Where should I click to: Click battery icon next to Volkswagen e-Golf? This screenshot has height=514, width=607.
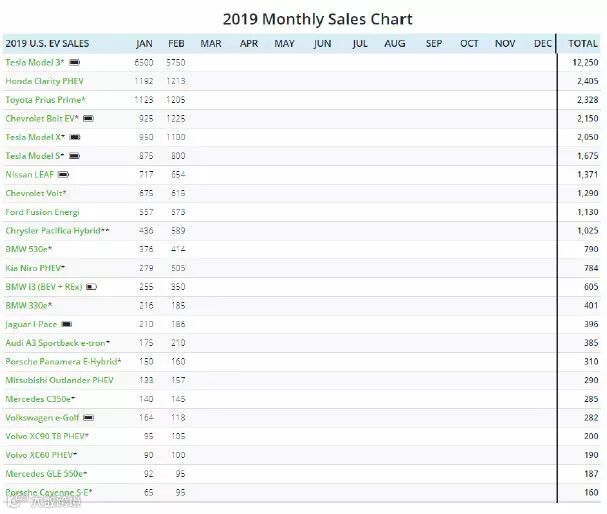click(x=88, y=417)
